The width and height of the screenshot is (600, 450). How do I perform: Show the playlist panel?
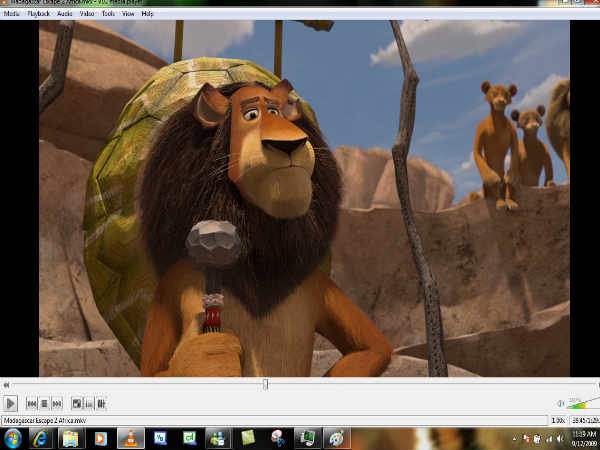pyautogui.click(x=89, y=403)
